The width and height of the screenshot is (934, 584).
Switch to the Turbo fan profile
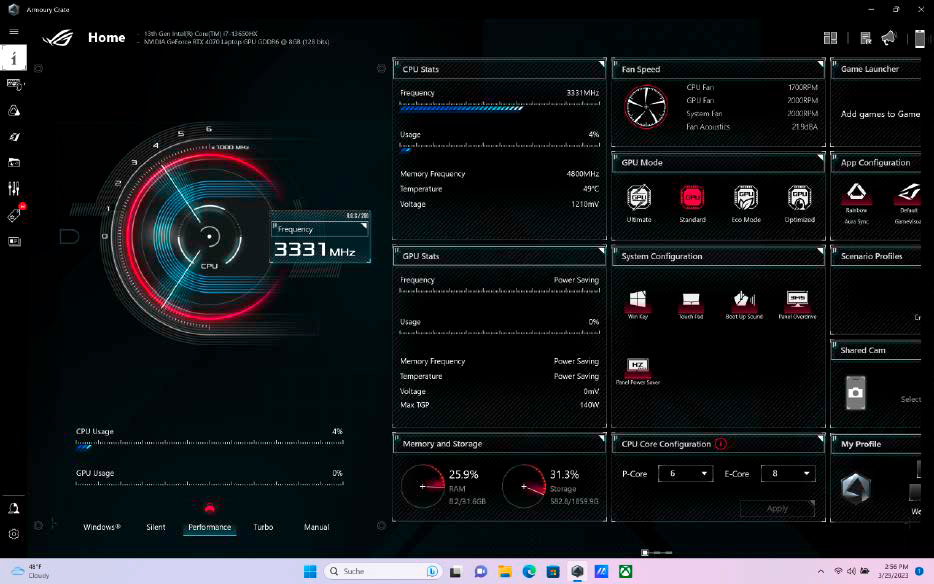click(264, 527)
